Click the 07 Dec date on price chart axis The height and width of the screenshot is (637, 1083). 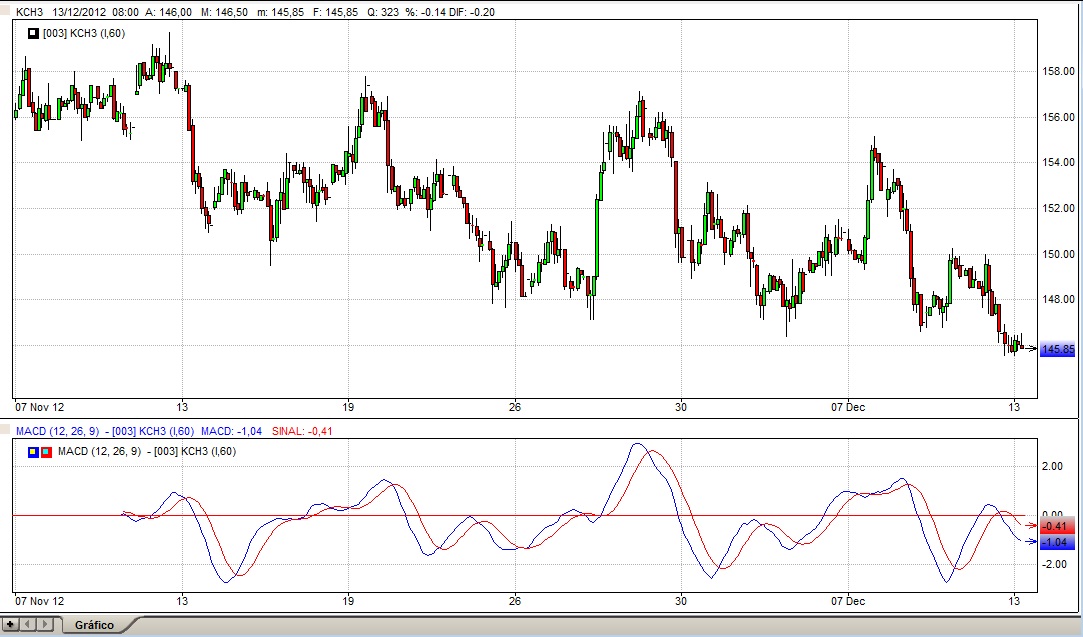click(848, 407)
